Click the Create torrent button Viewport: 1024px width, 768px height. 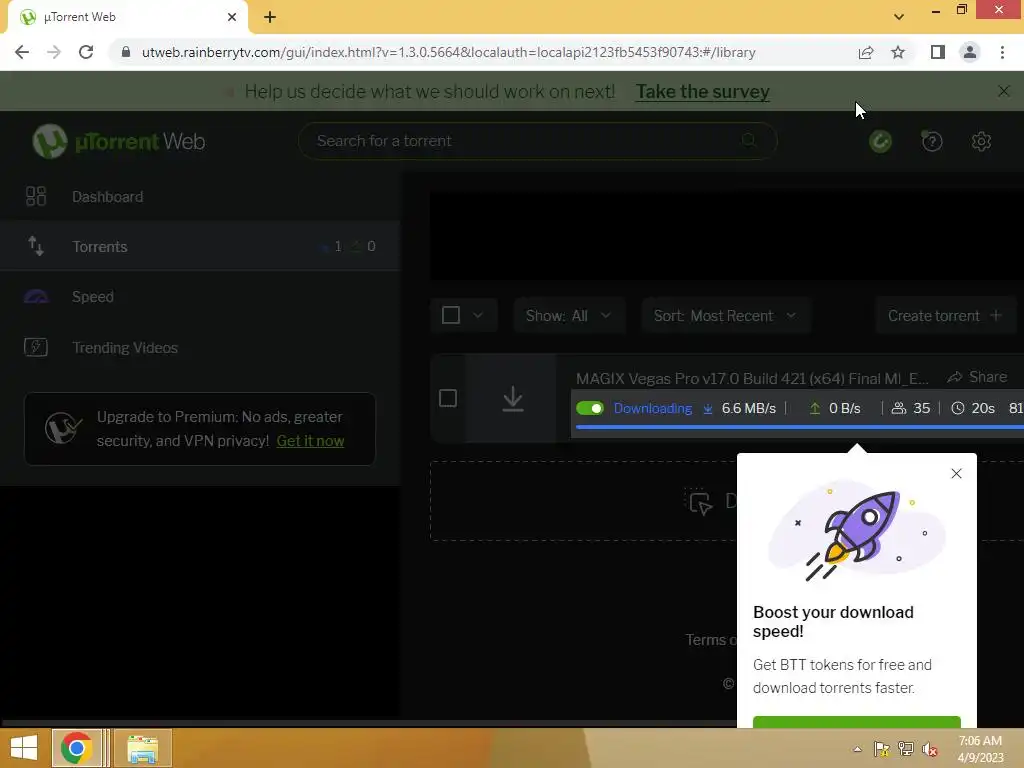[944, 316]
